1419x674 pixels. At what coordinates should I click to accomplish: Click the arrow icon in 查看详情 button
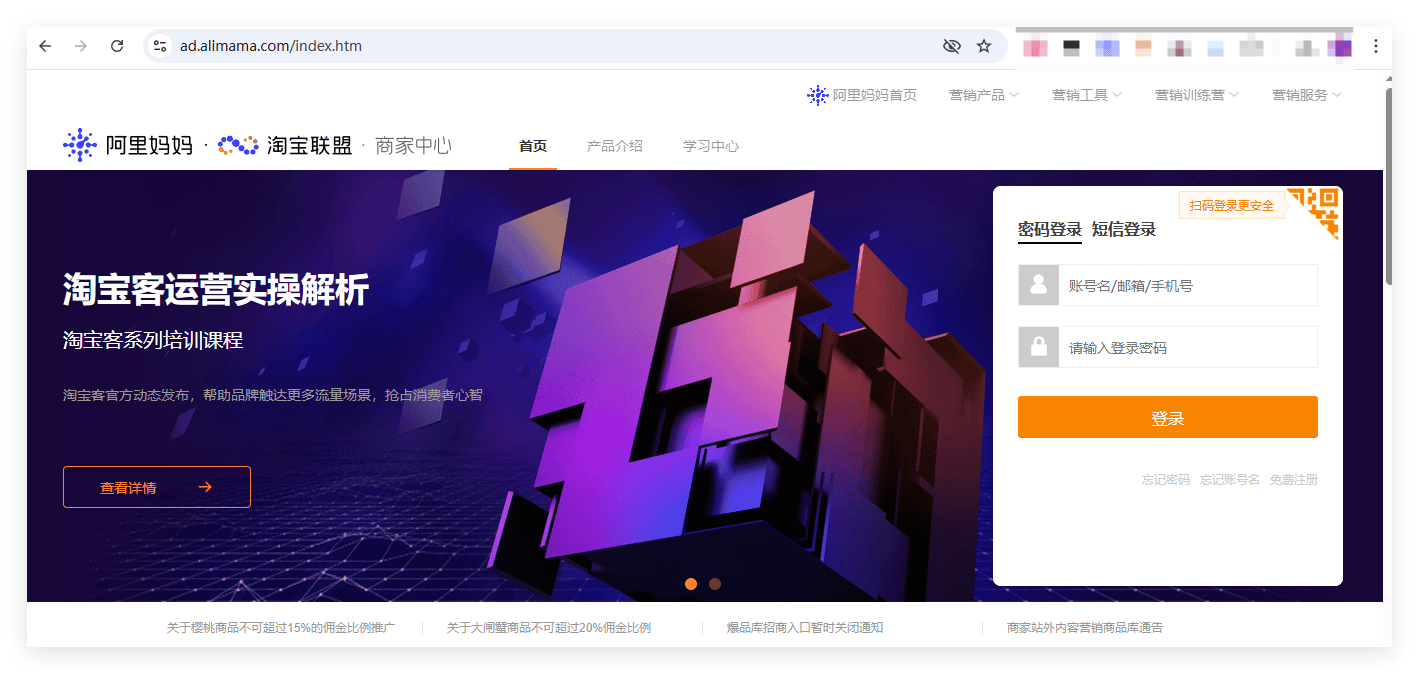[205, 487]
